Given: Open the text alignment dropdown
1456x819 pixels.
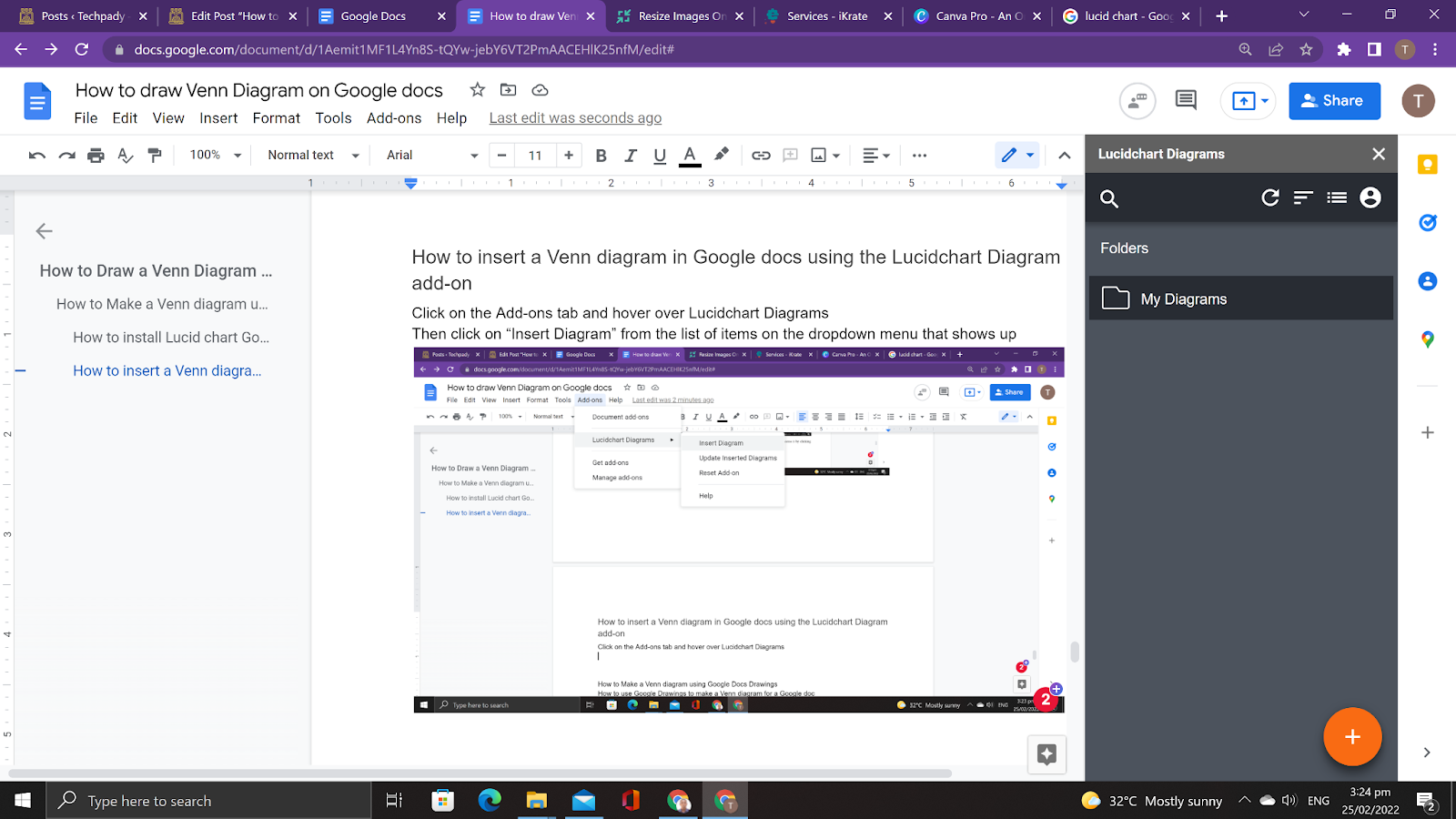Looking at the screenshot, I should (x=875, y=156).
